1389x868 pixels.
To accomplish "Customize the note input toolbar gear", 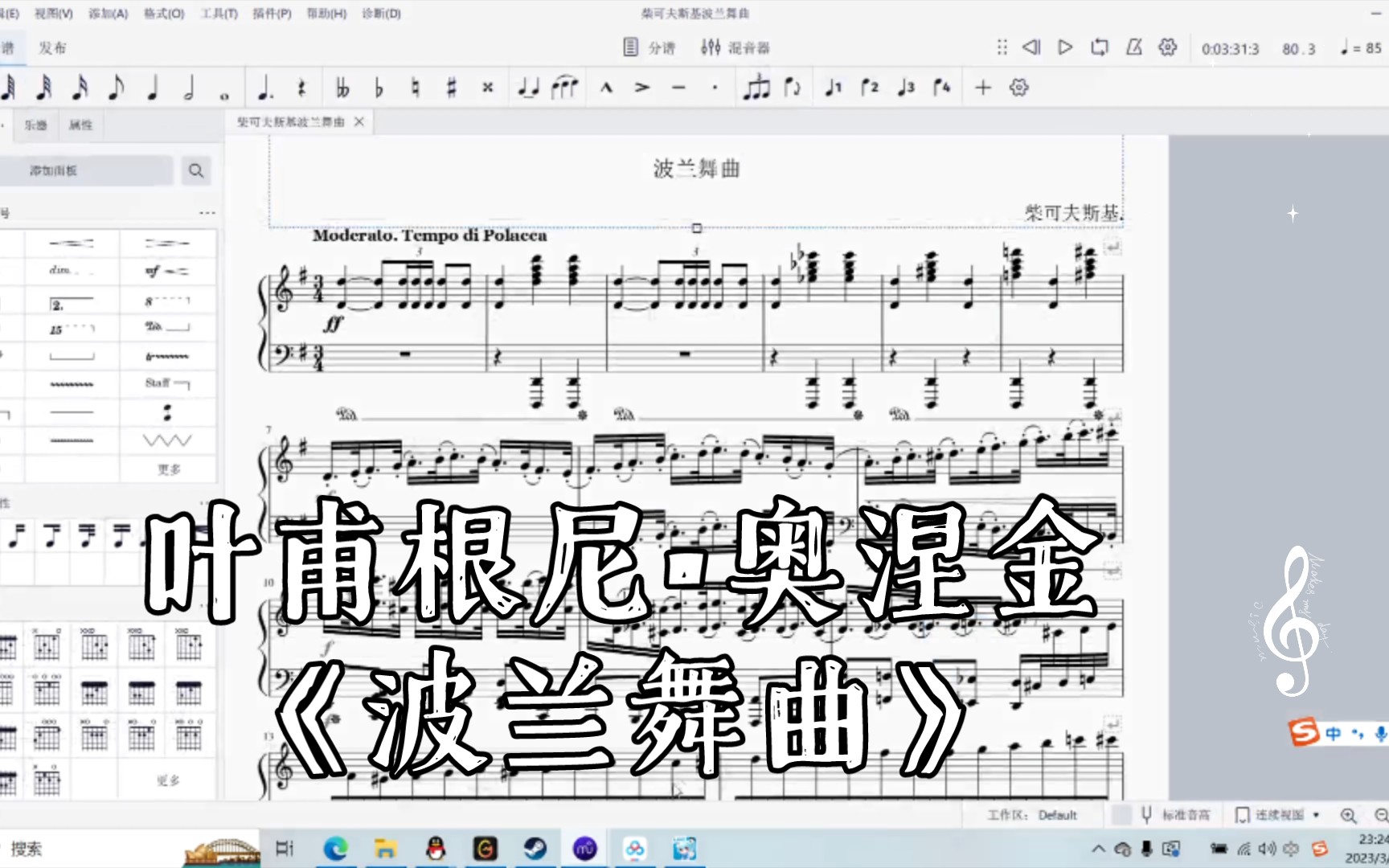I will (1018, 87).
